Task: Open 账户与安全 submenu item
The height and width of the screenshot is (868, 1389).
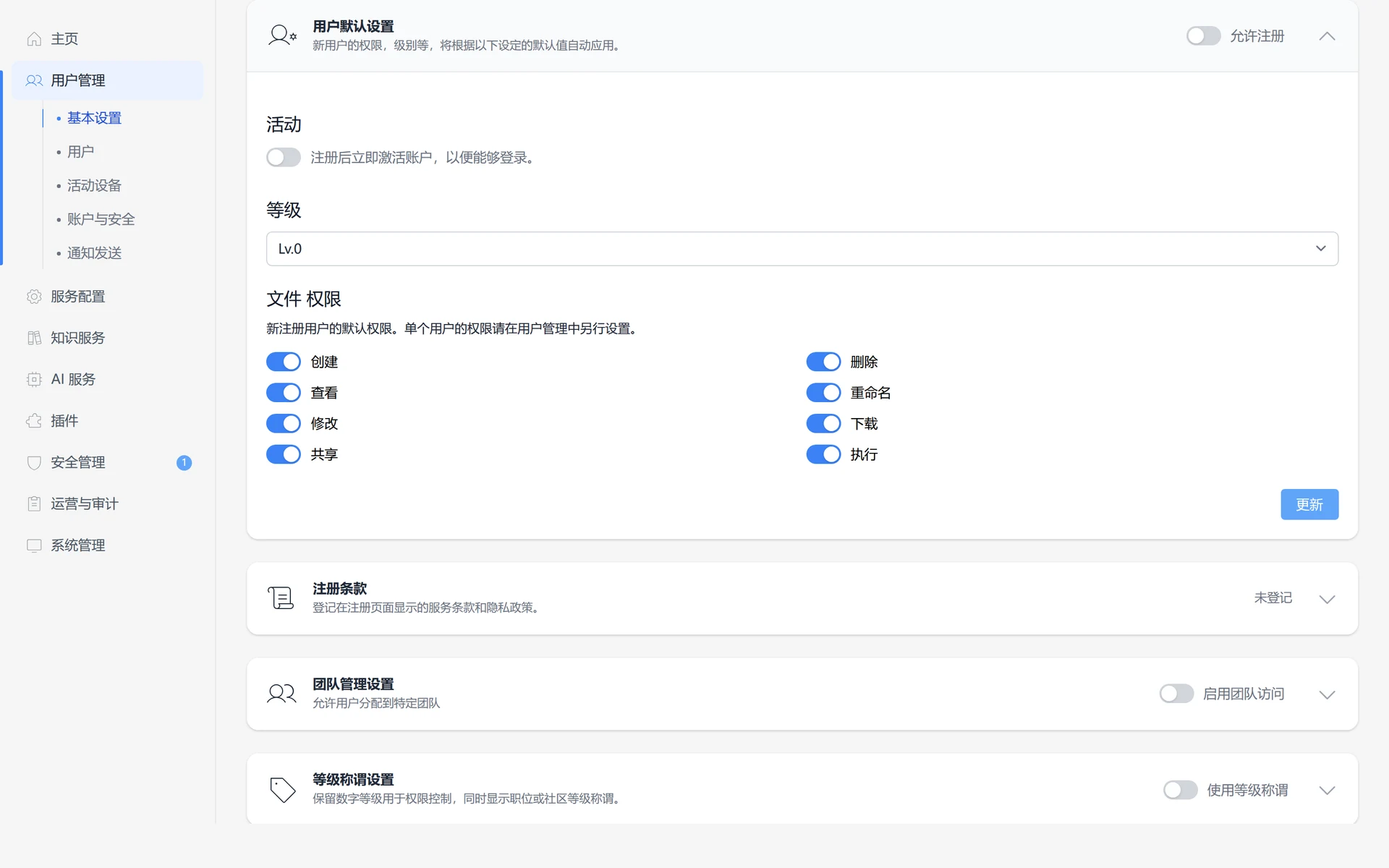Action: [x=101, y=219]
